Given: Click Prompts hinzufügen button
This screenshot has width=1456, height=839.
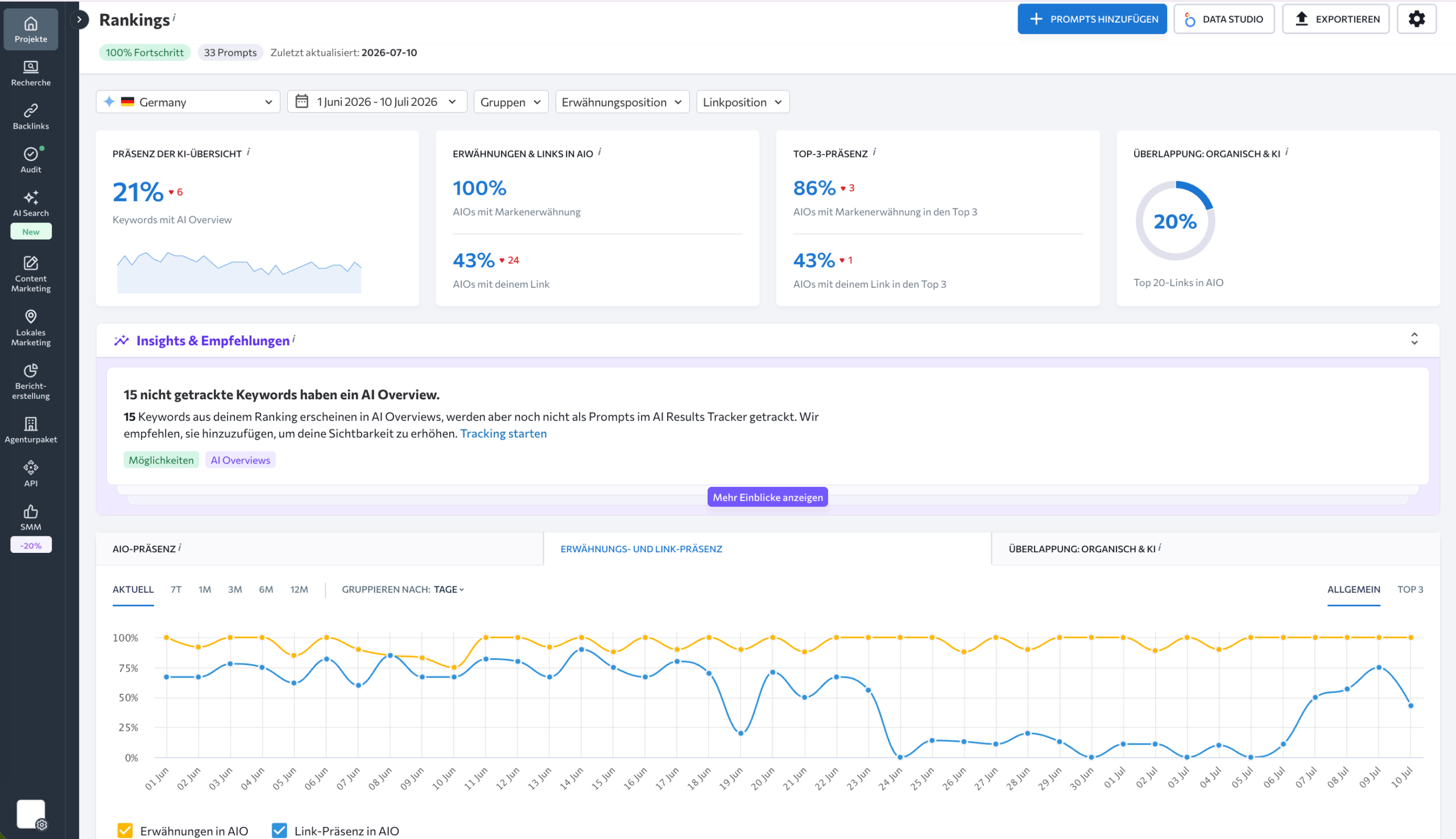Looking at the screenshot, I should 1092,19.
